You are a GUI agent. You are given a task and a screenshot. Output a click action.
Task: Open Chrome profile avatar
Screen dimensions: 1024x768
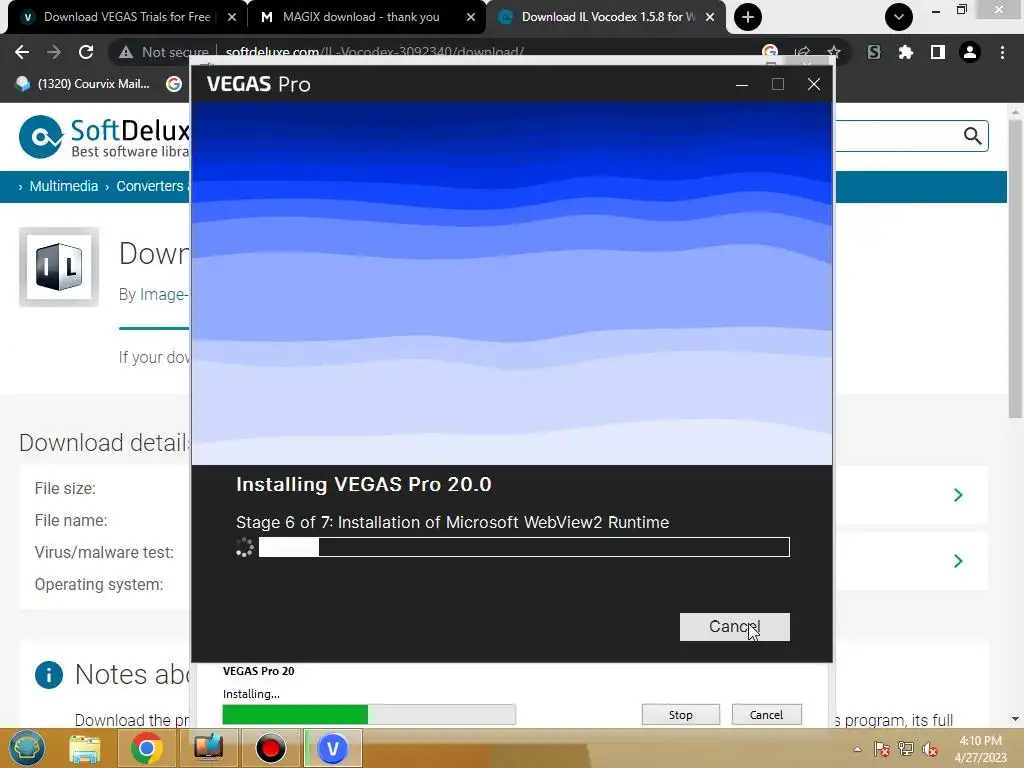click(970, 52)
